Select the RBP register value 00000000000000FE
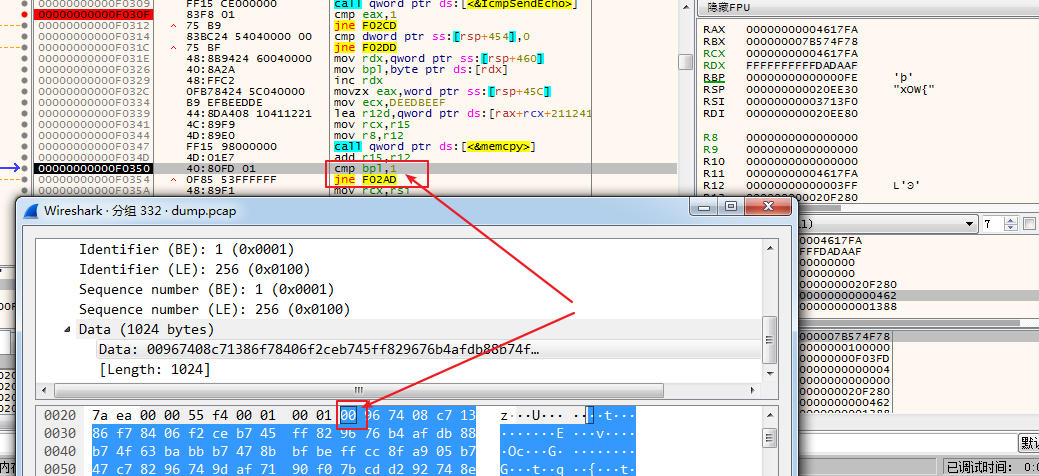Viewport: 1039px width, 476px height. 802,78
